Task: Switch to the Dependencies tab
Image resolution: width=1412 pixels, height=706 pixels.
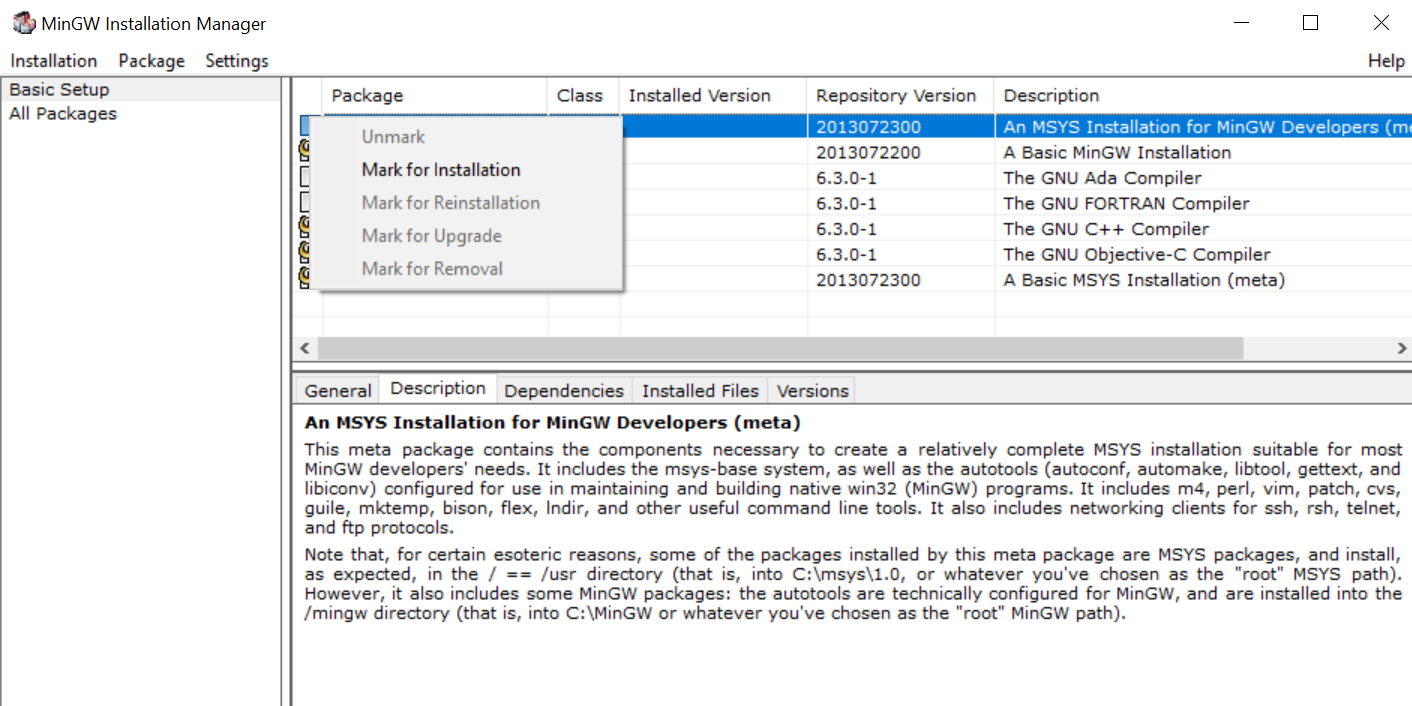Action: [x=564, y=391]
